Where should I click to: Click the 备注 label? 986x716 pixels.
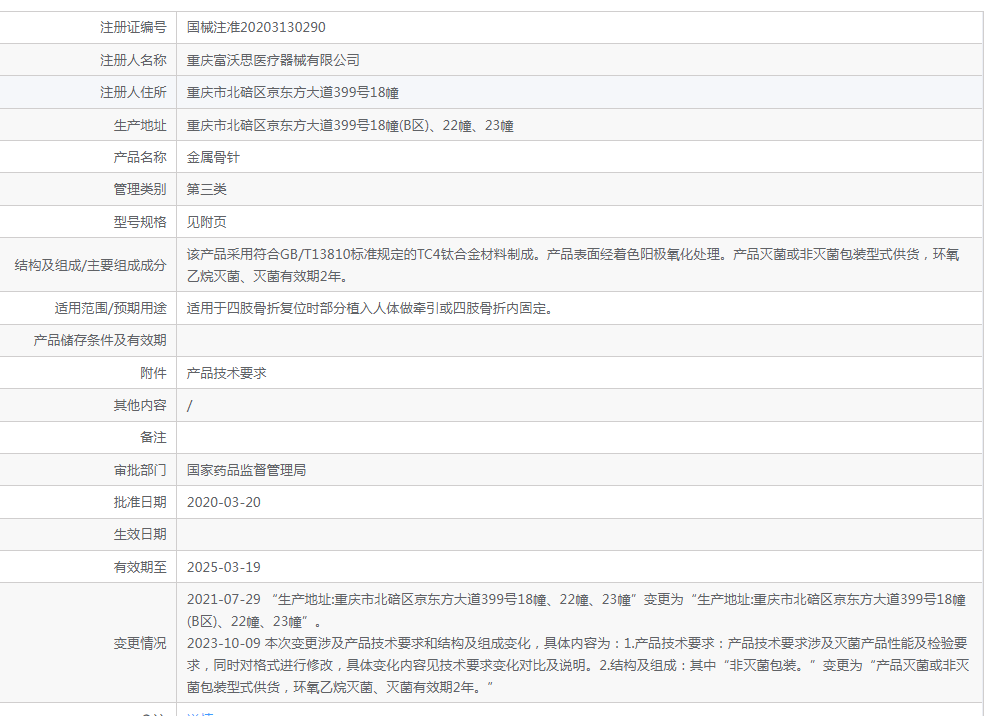pos(153,438)
